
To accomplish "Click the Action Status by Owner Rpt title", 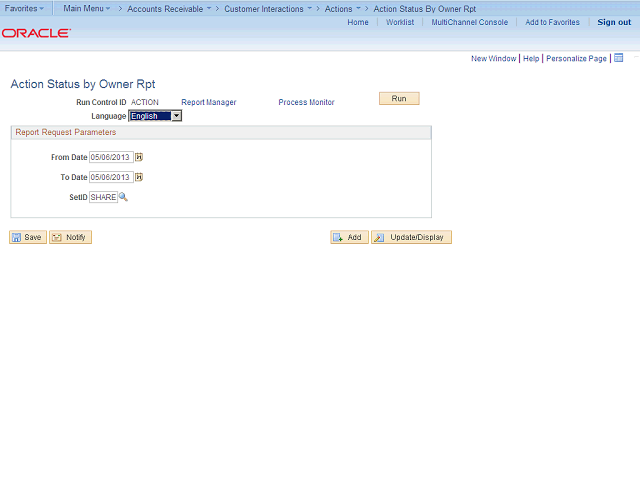I will click(83, 84).
